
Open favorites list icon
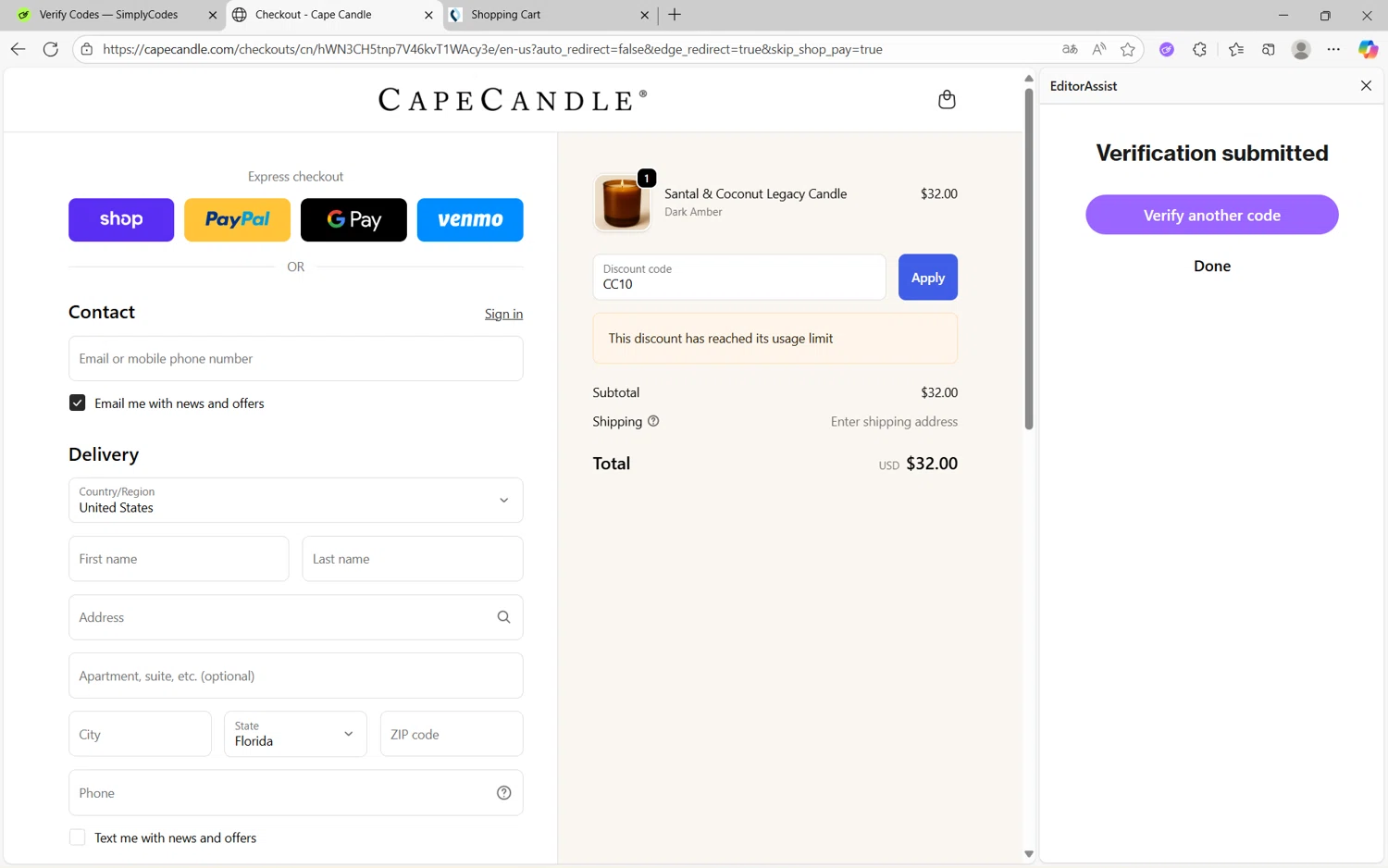1236,49
